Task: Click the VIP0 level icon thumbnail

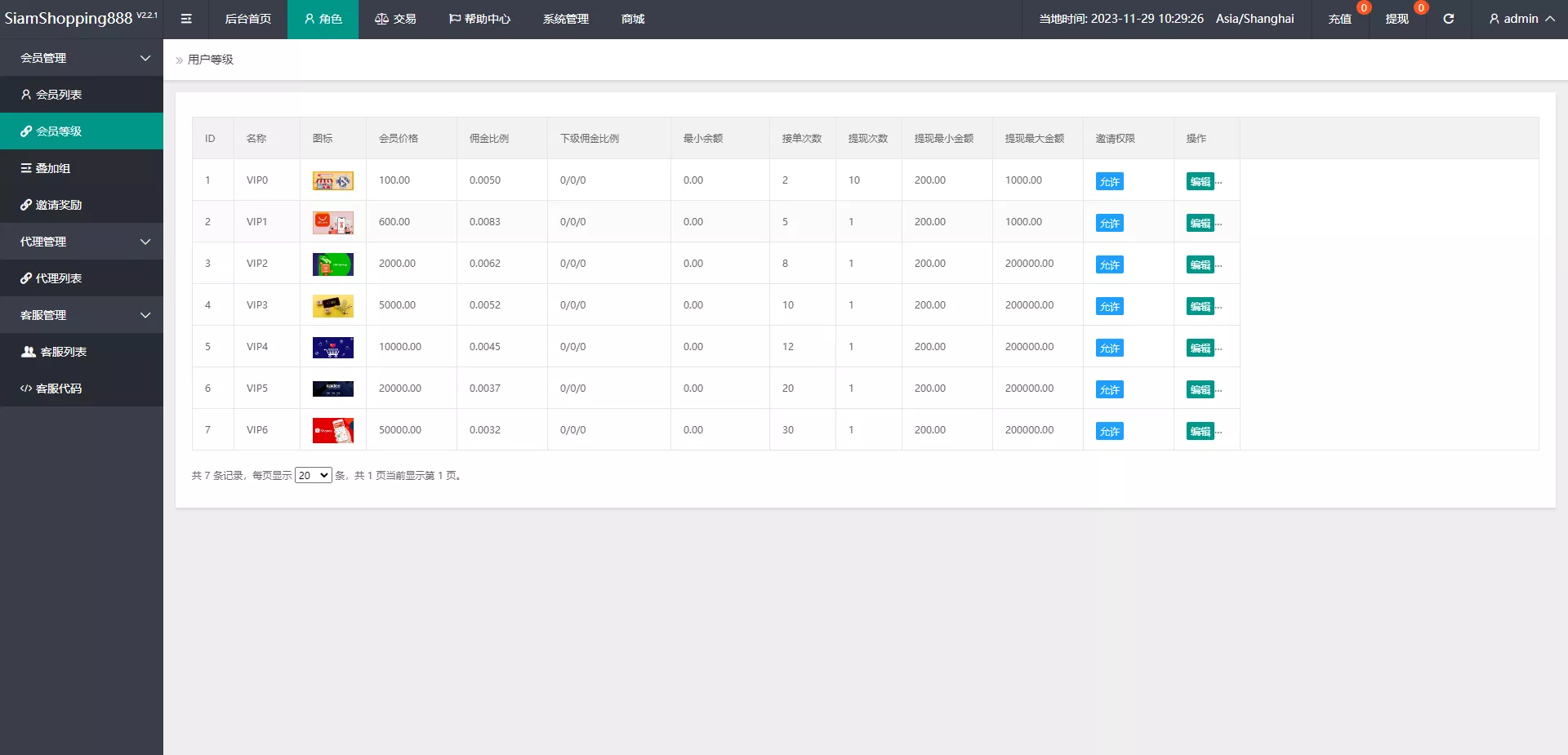Action: click(x=332, y=181)
